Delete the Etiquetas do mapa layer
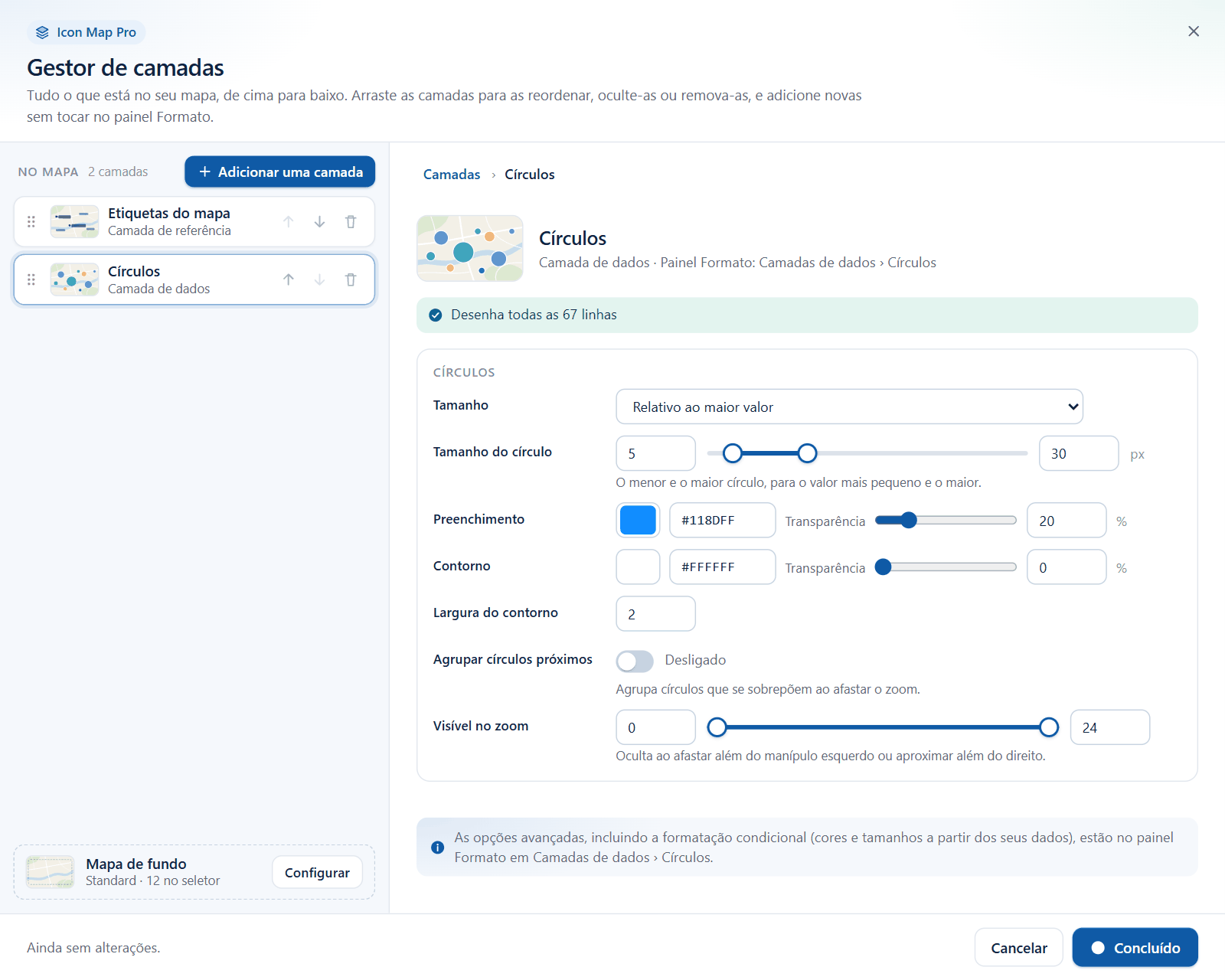1225x980 pixels. point(351,222)
